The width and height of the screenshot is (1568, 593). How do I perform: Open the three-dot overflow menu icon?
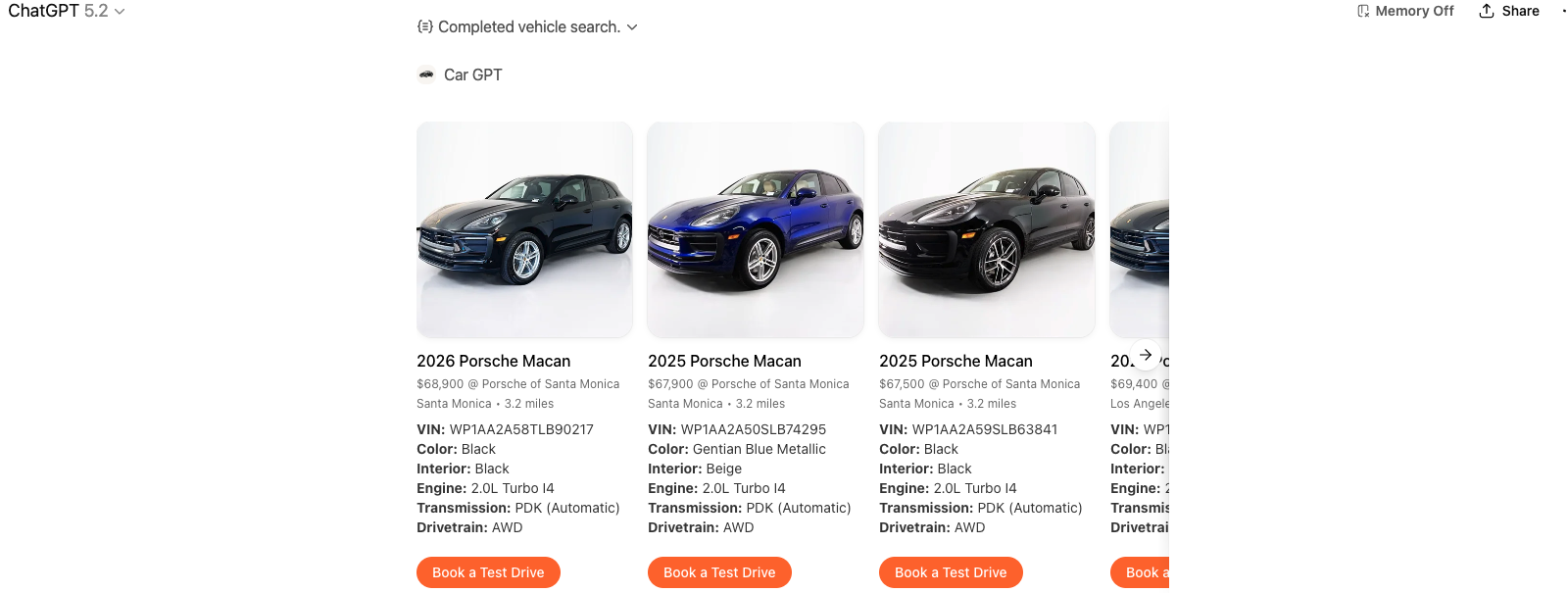1562,11
